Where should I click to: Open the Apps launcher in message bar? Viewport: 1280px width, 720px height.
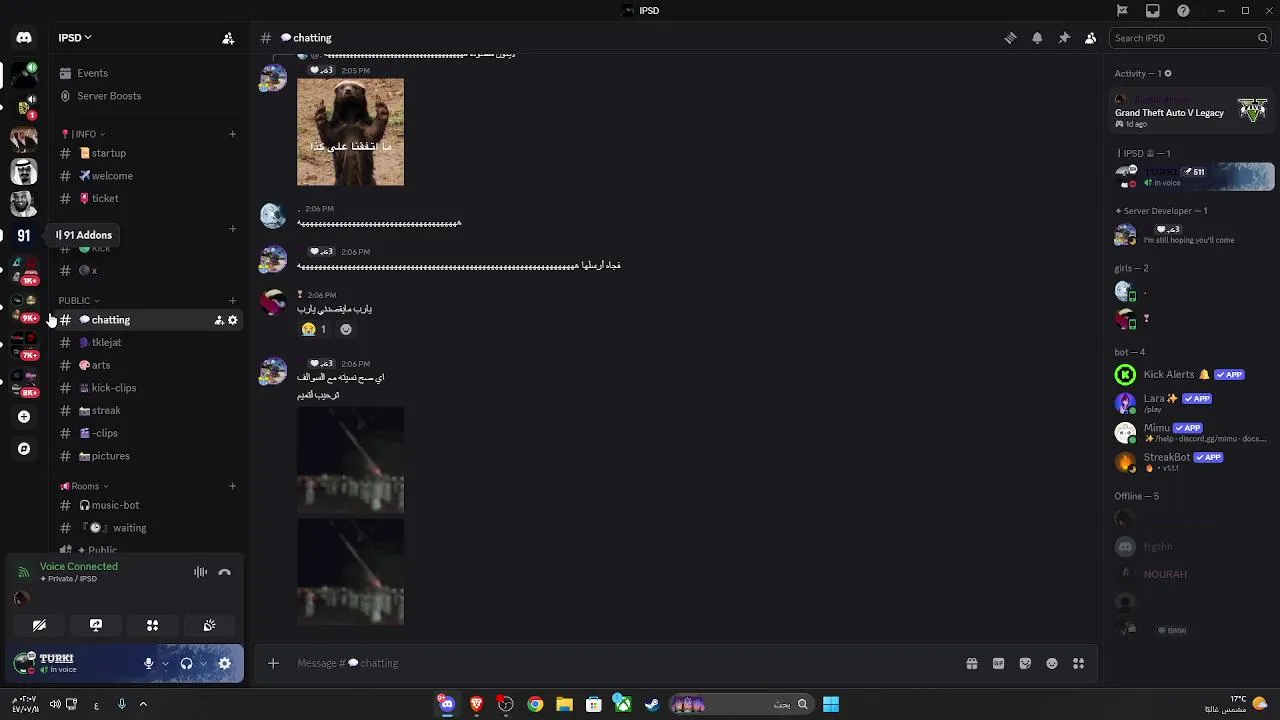[1078, 663]
